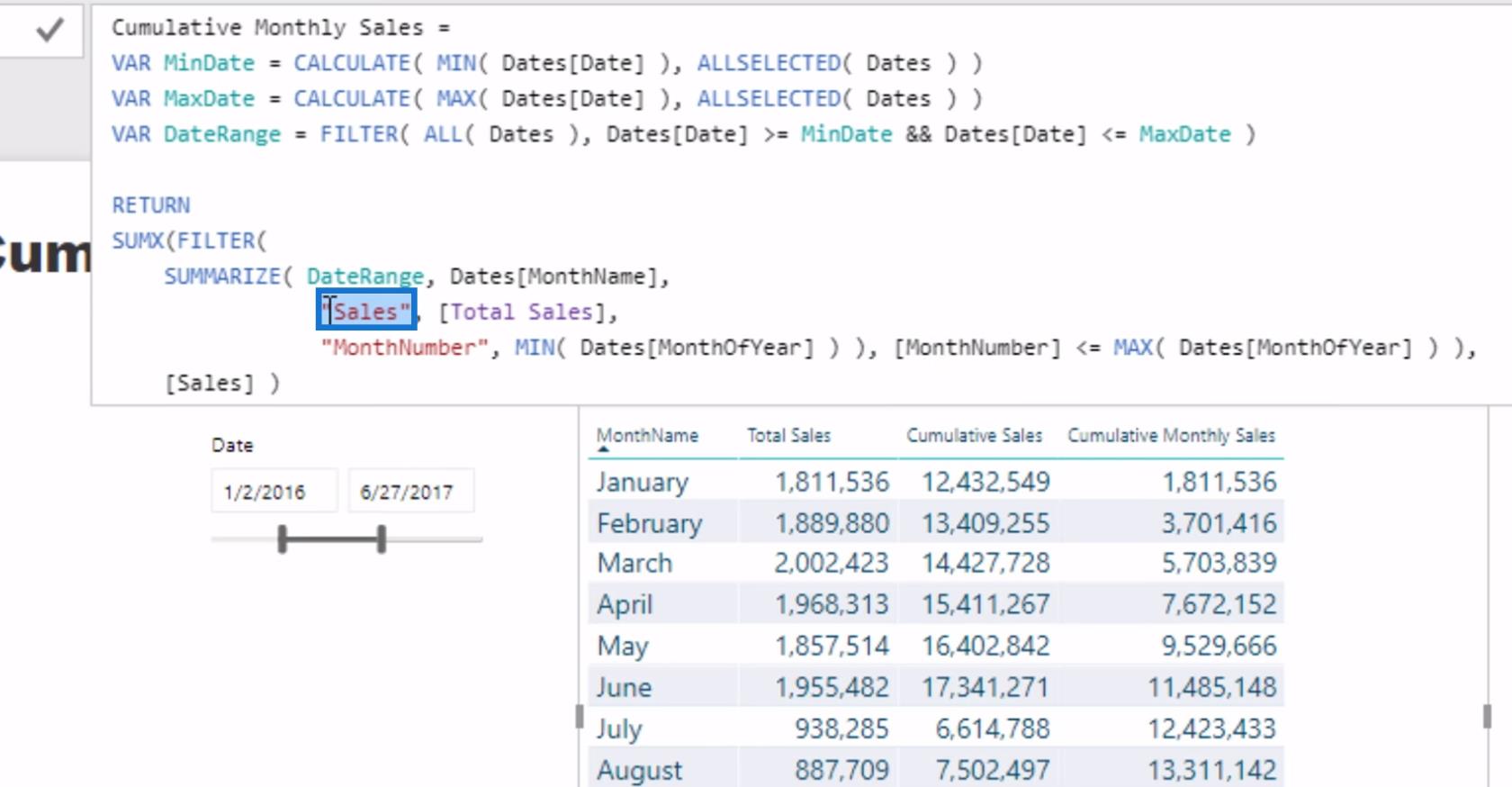1512x787 pixels.
Task: Select the August row label
Action: click(x=639, y=771)
